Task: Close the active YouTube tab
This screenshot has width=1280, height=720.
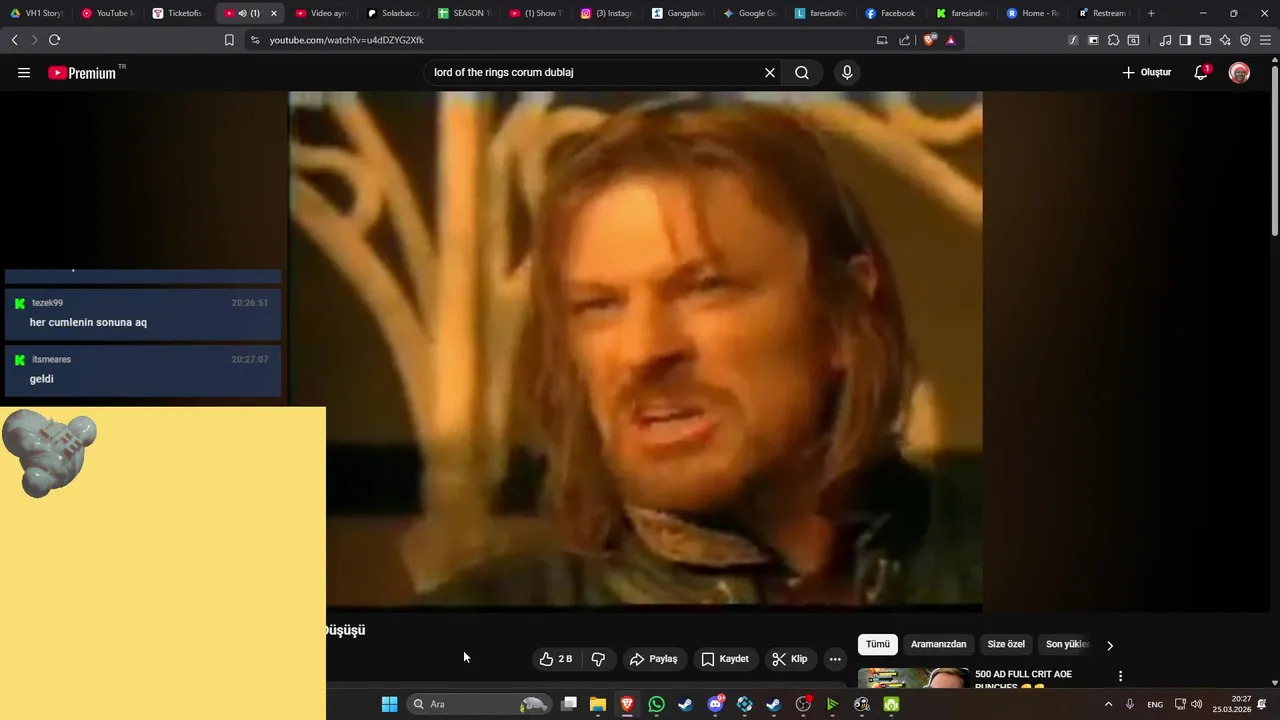Action: tap(273, 13)
